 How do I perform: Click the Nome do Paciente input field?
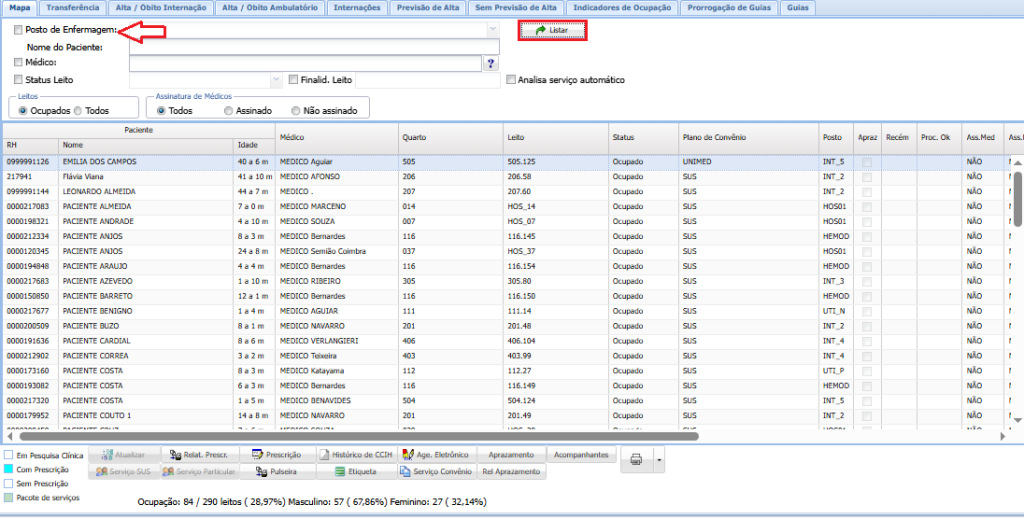[314, 46]
